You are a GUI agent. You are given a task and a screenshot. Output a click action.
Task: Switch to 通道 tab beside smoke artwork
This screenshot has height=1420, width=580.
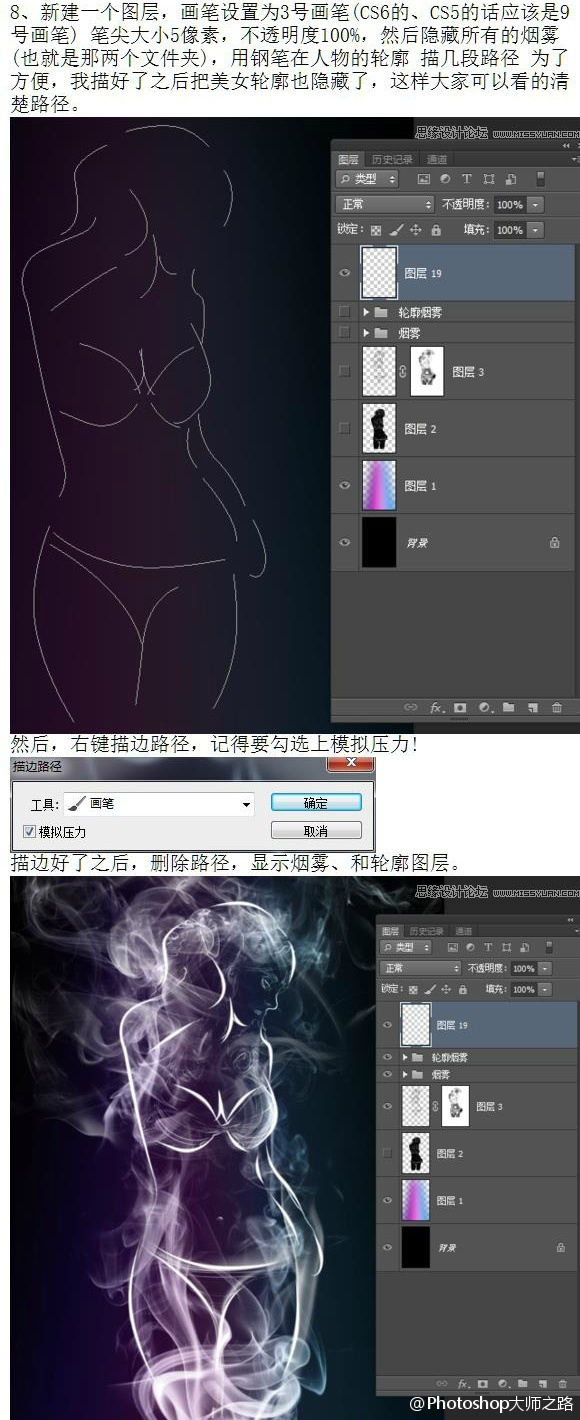click(463, 931)
